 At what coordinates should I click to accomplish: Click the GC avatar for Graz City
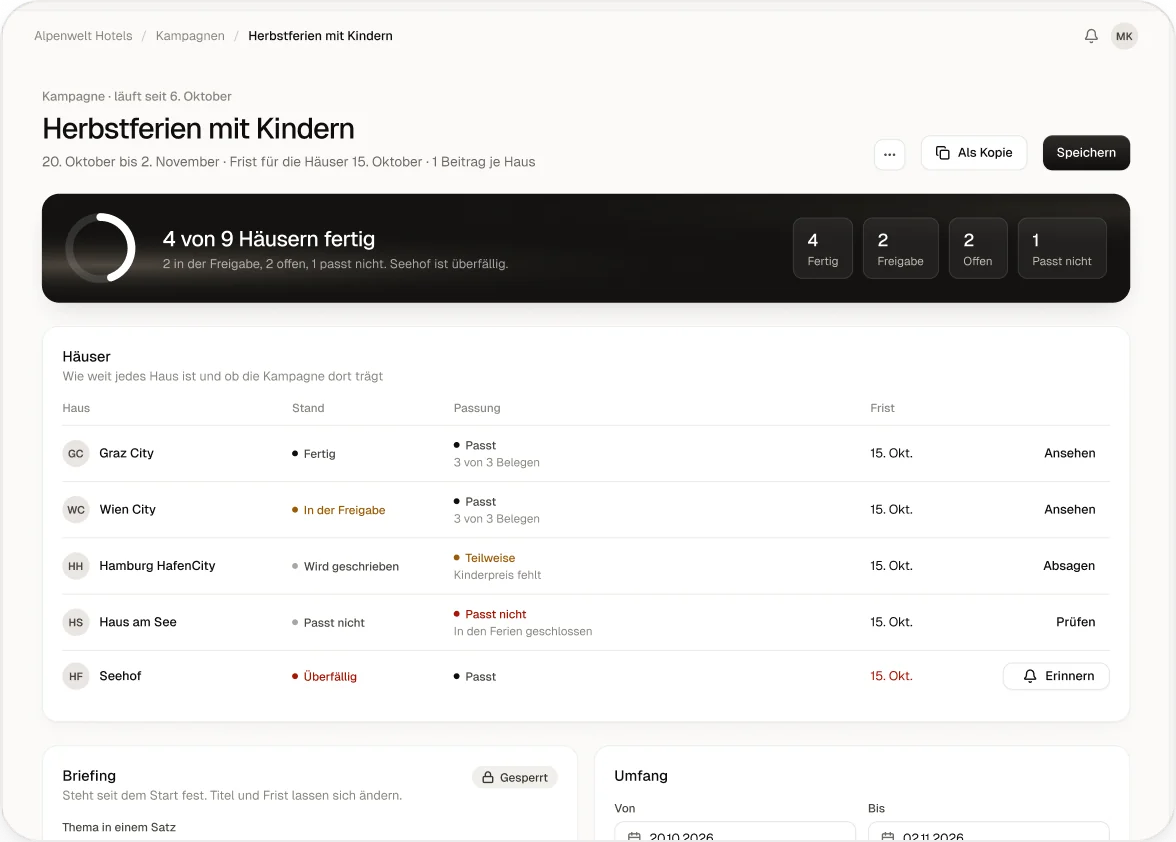click(x=76, y=454)
